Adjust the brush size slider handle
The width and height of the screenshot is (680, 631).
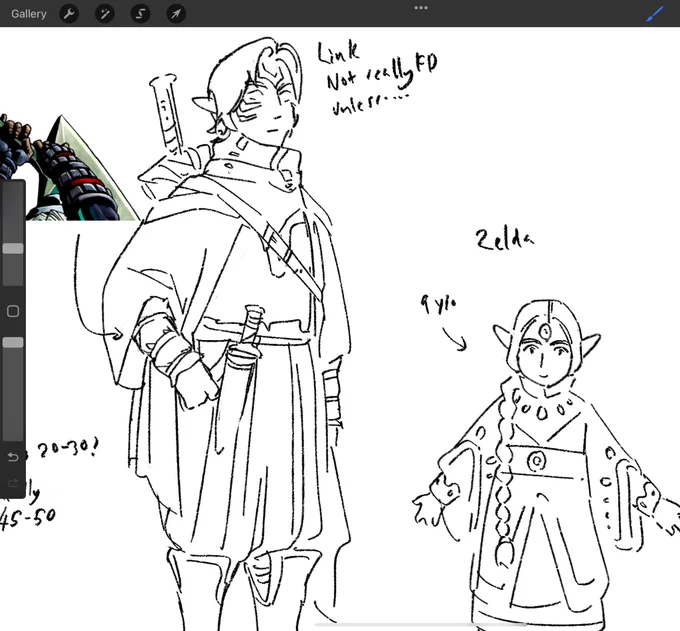click(x=13, y=248)
